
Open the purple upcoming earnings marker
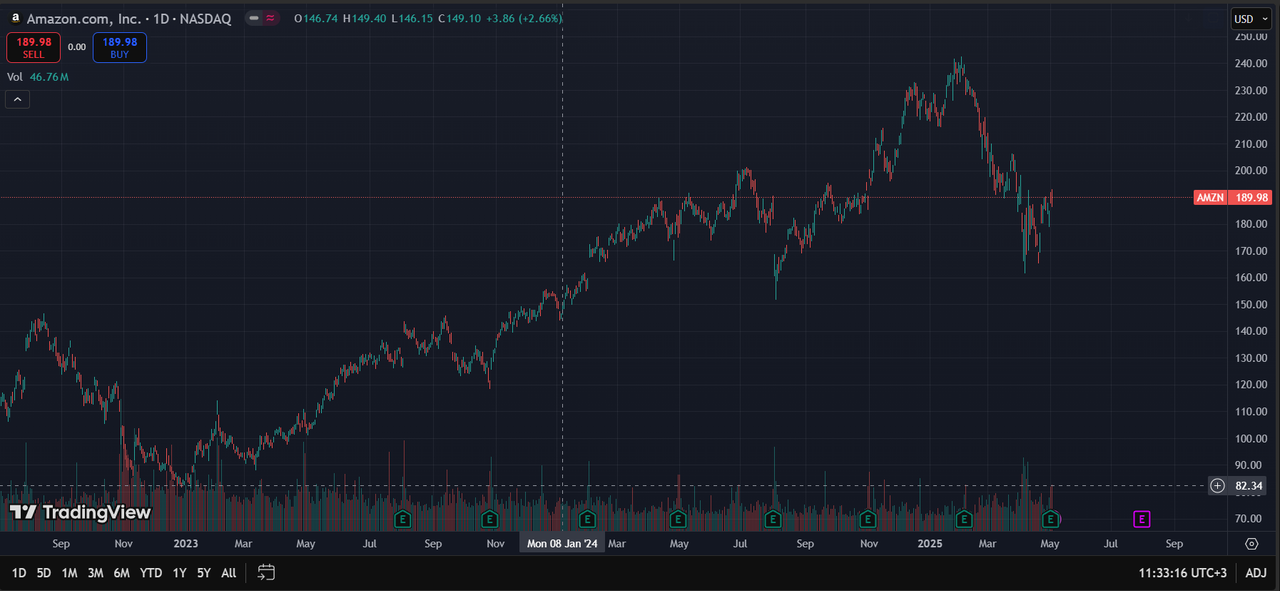pyautogui.click(x=1142, y=519)
